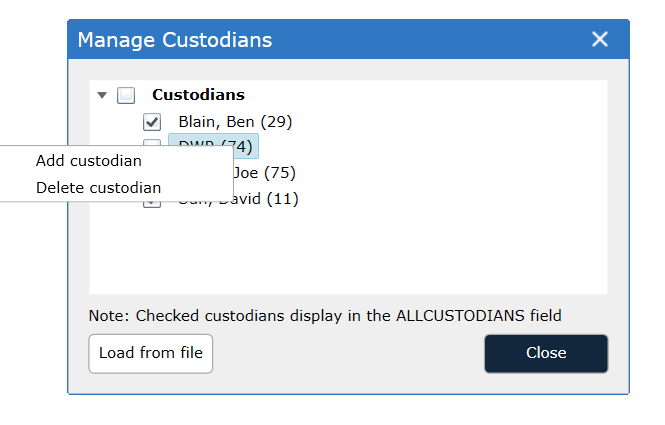Toggle the checkbox beside David (11)
This screenshot has width=665, height=425.
(x=152, y=204)
